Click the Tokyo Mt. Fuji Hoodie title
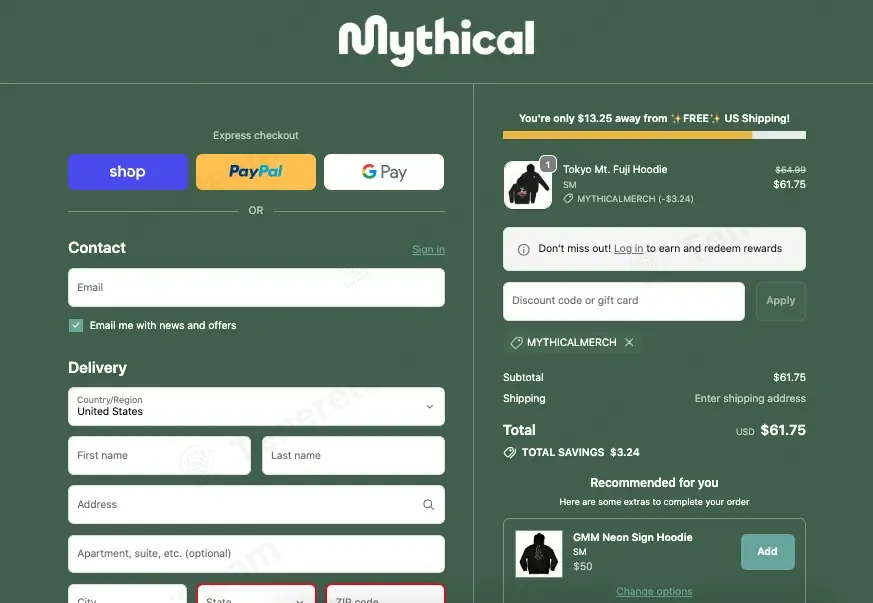 [615, 169]
